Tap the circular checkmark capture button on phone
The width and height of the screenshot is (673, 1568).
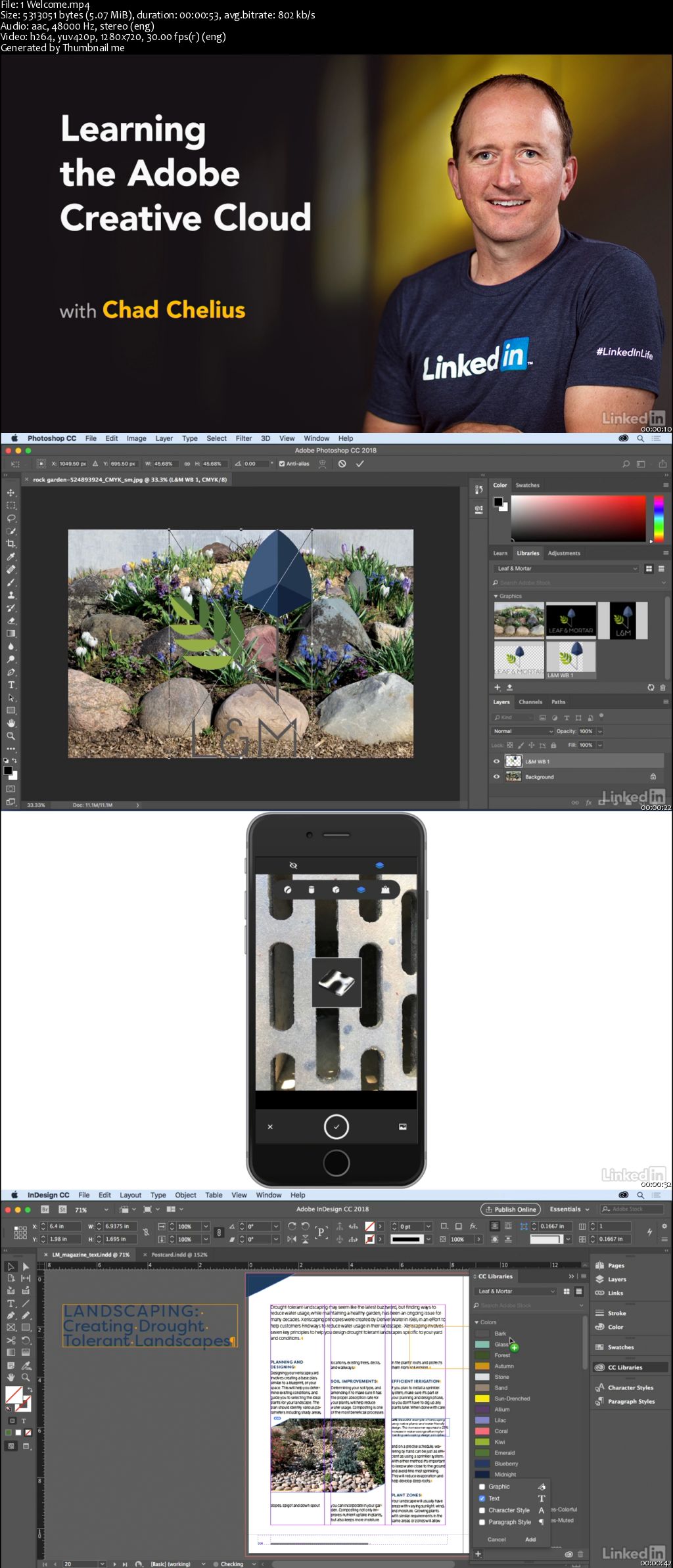pos(336,1127)
